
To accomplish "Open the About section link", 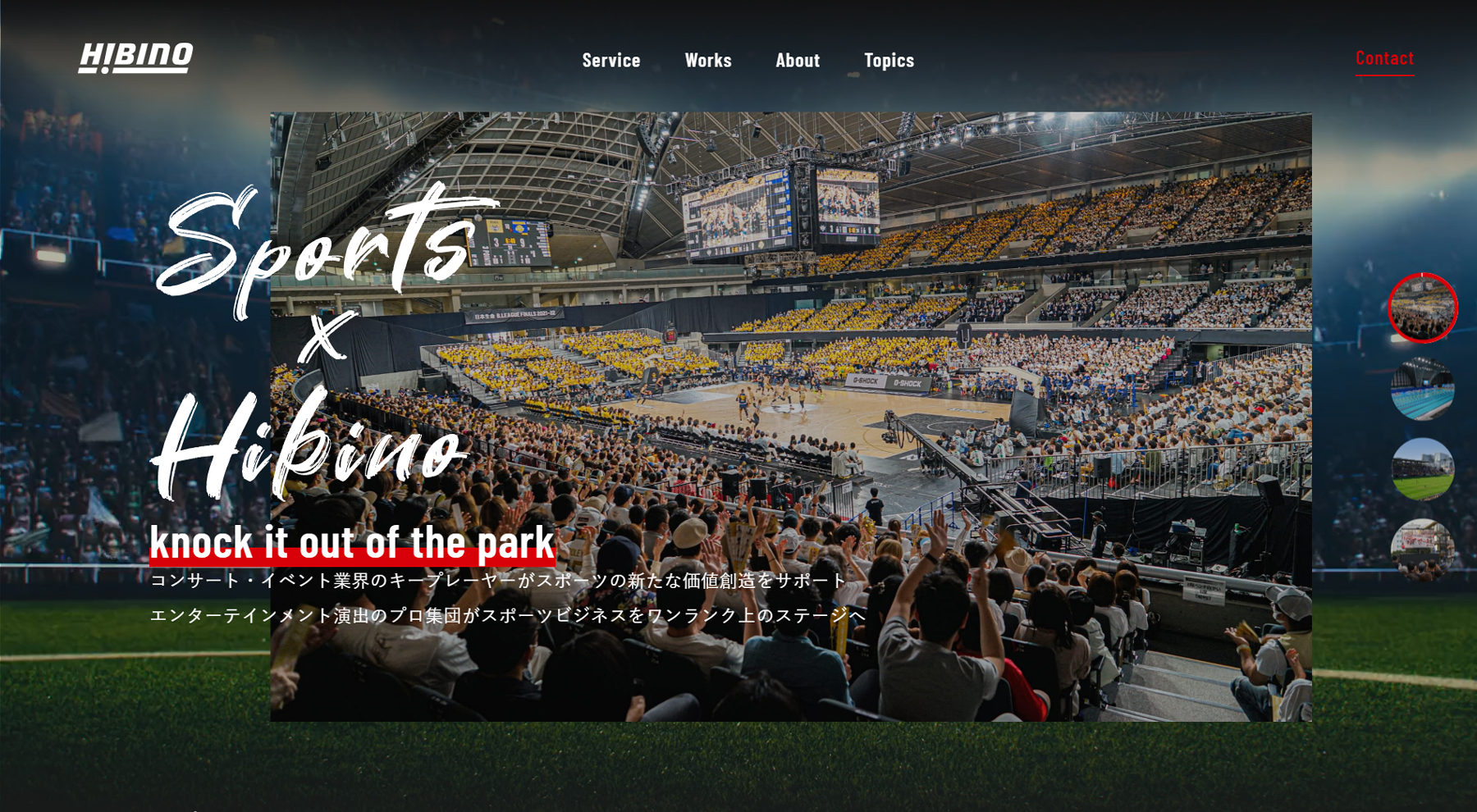I will (x=798, y=60).
